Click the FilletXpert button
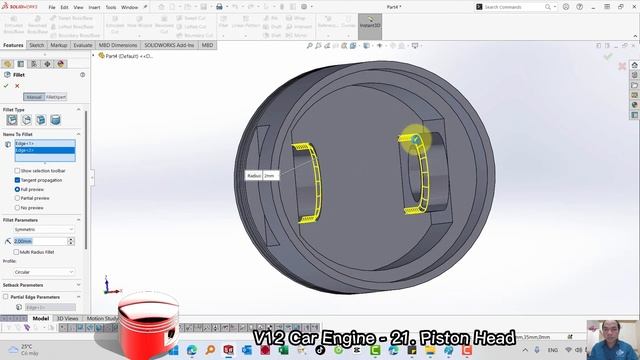The width and height of the screenshot is (640, 360). pos(56,97)
